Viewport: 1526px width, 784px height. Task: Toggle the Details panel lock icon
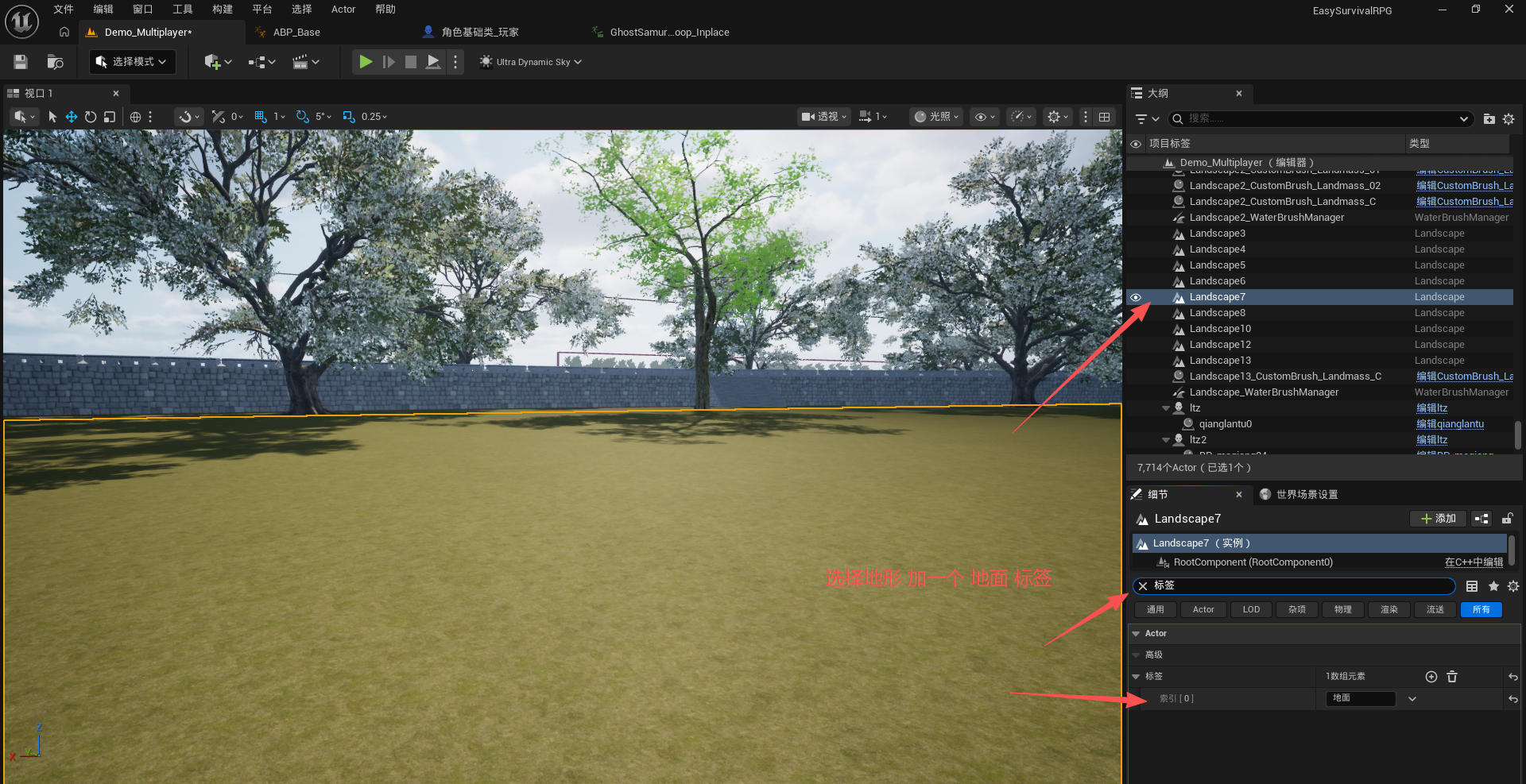pyautogui.click(x=1507, y=519)
